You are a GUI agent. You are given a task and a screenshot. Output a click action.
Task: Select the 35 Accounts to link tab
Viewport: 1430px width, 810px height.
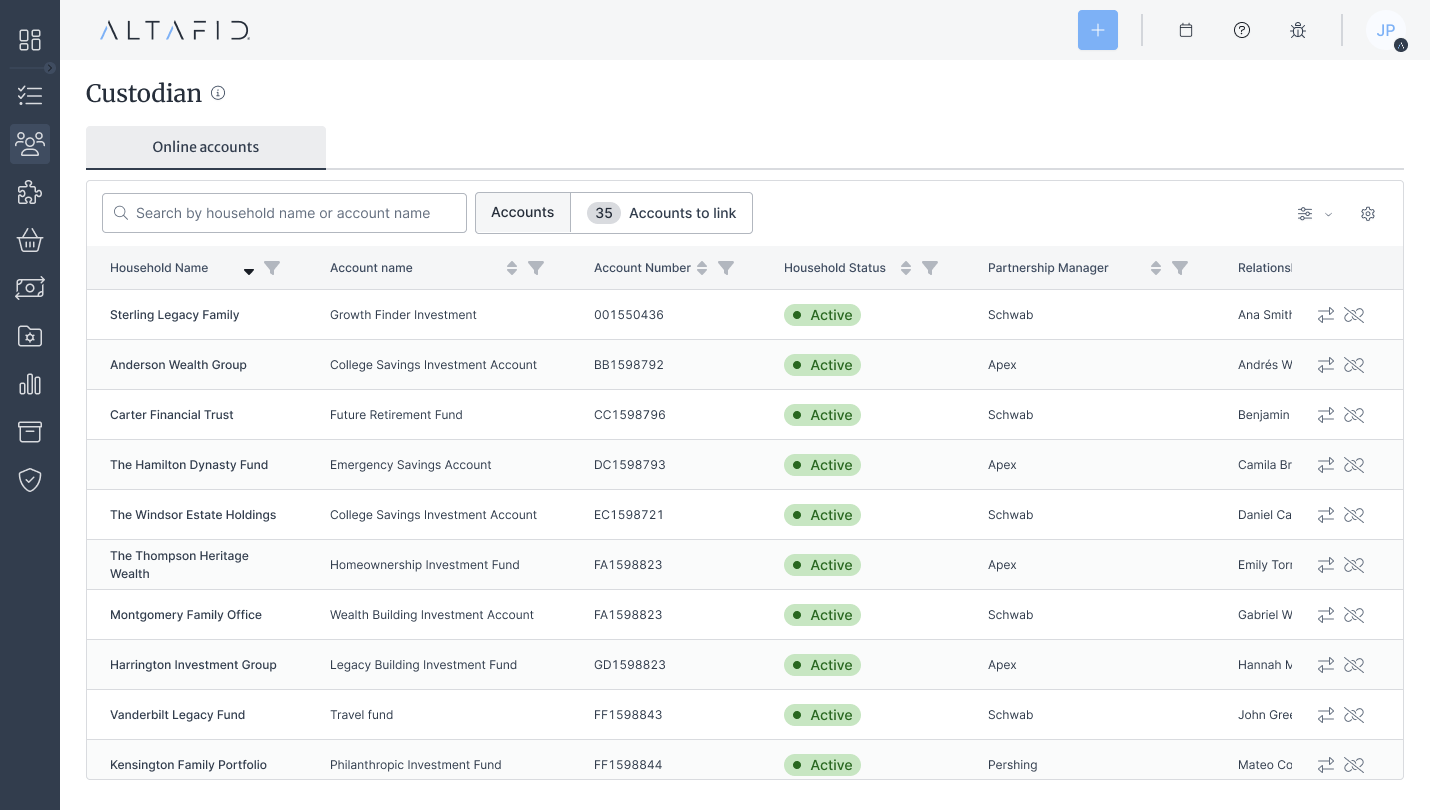pyautogui.click(x=662, y=213)
